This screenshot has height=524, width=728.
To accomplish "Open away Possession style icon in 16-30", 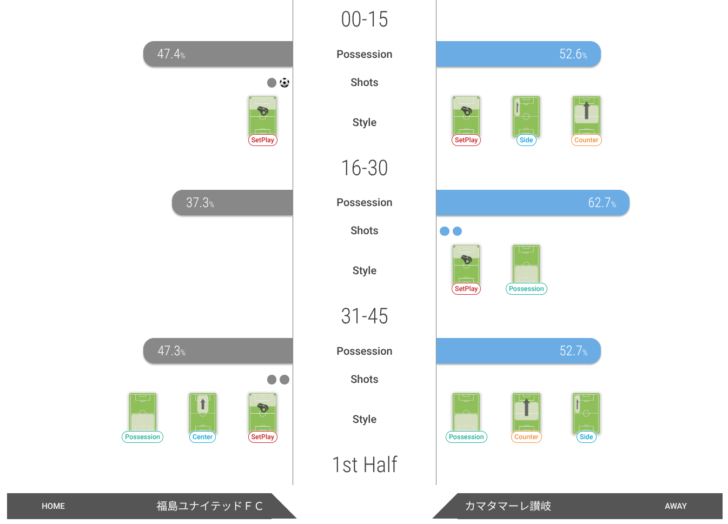I will point(526,269).
